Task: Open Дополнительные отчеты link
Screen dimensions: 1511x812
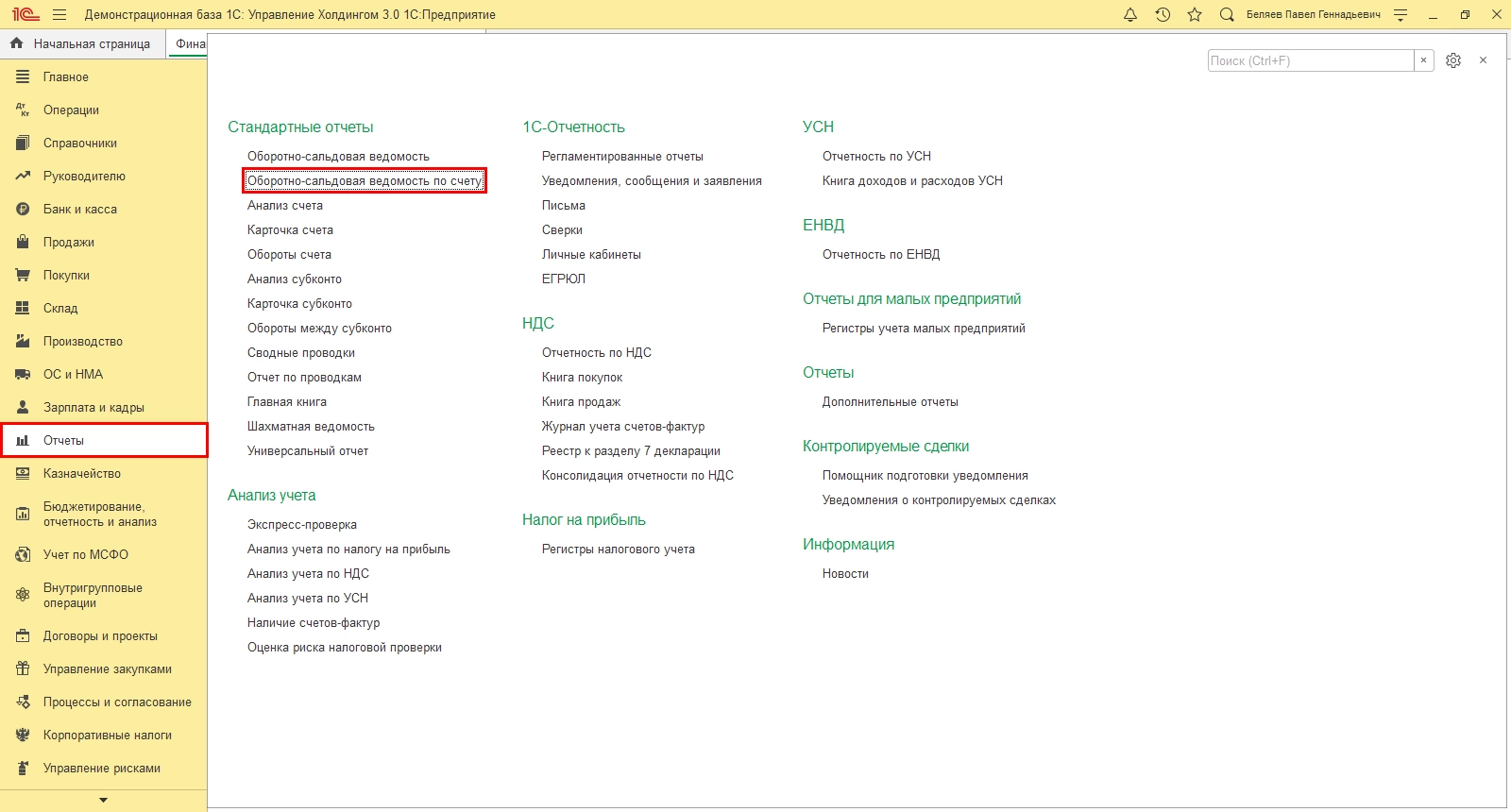Action: click(890, 401)
